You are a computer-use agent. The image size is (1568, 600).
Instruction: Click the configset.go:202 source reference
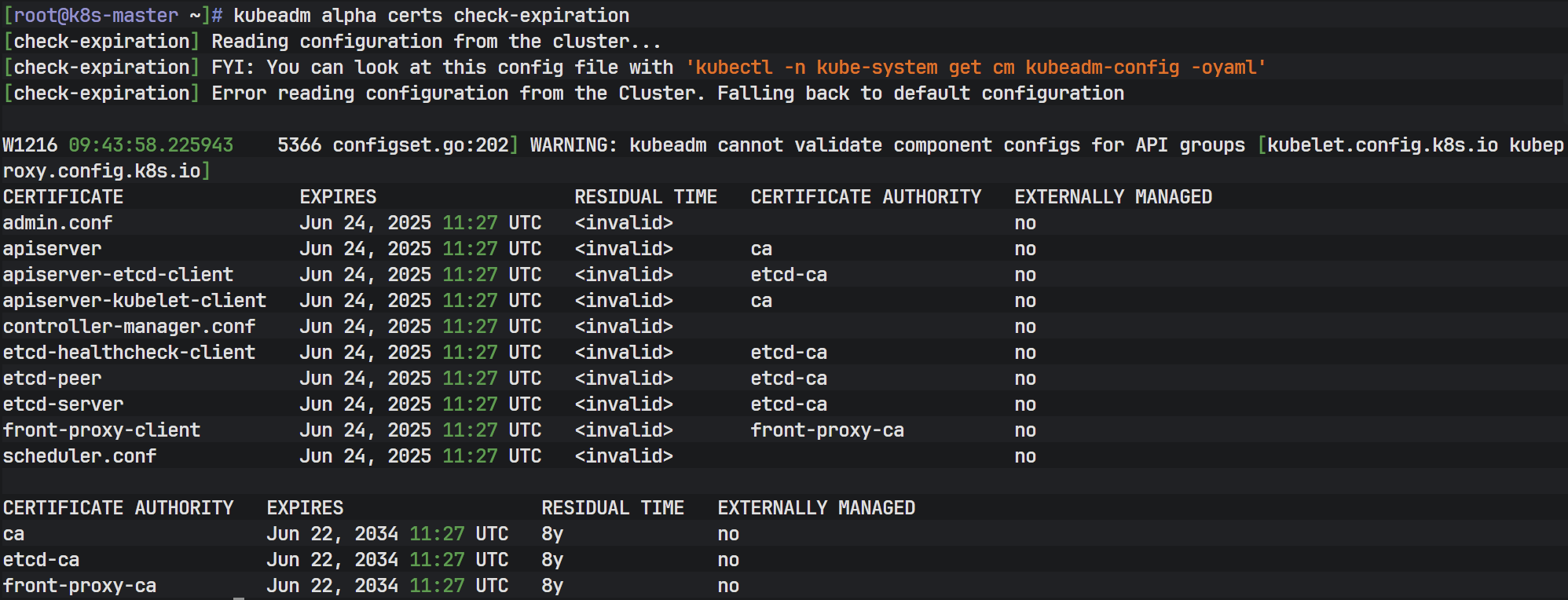[421, 145]
